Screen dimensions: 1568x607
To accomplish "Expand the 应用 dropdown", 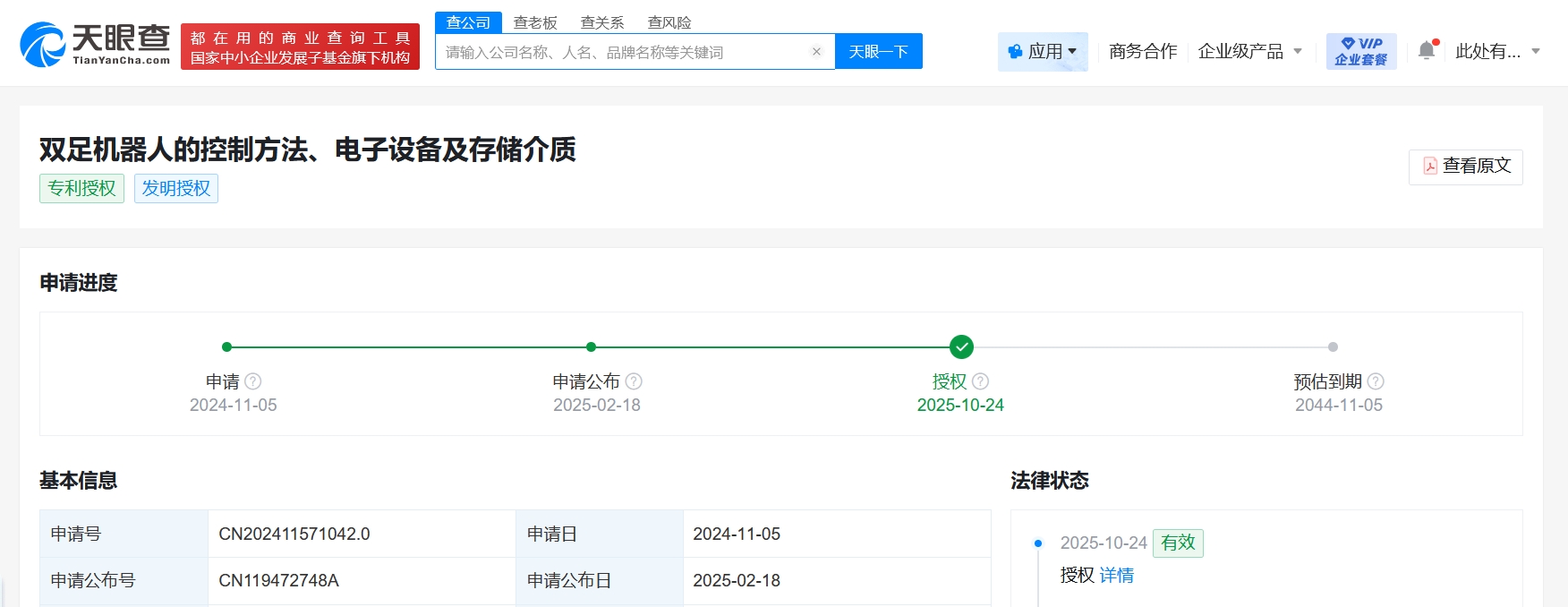I will pos(1043,52).
